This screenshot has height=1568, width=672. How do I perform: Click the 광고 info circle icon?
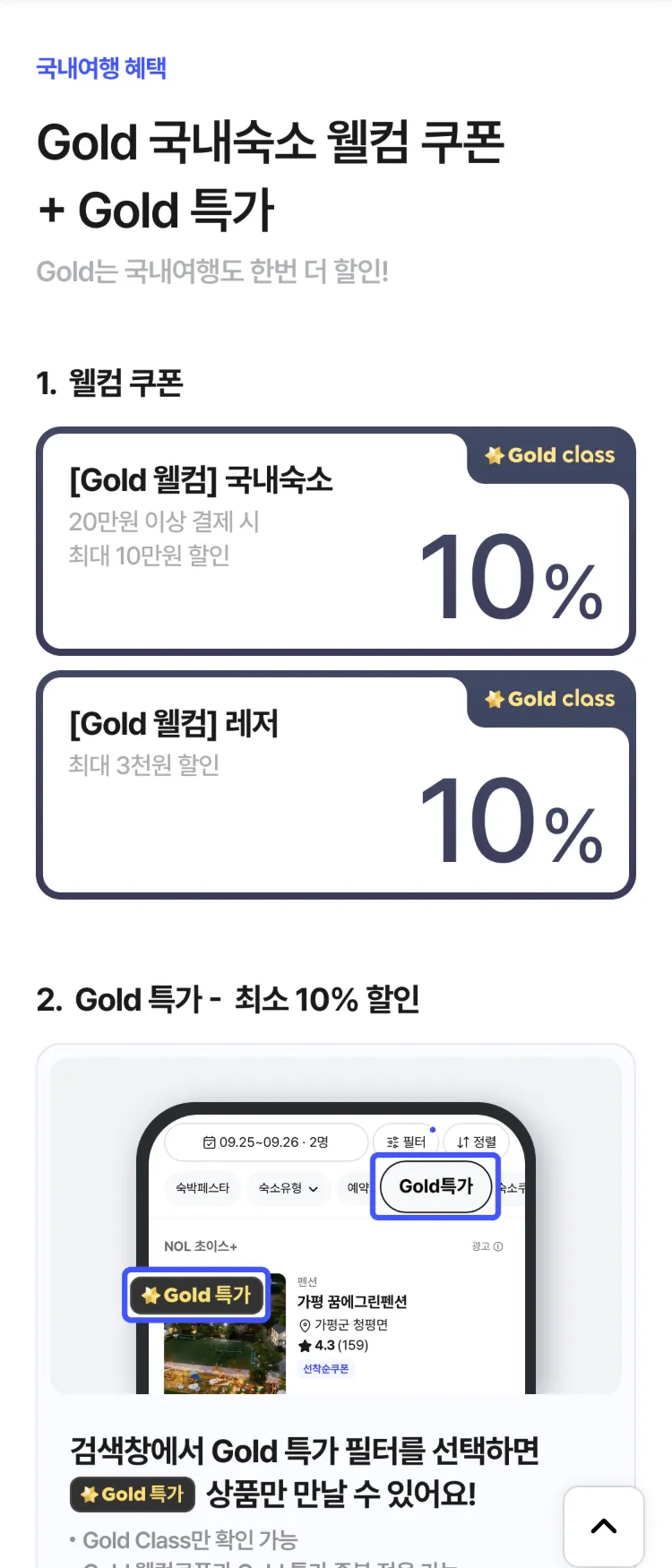[498, 1246]
